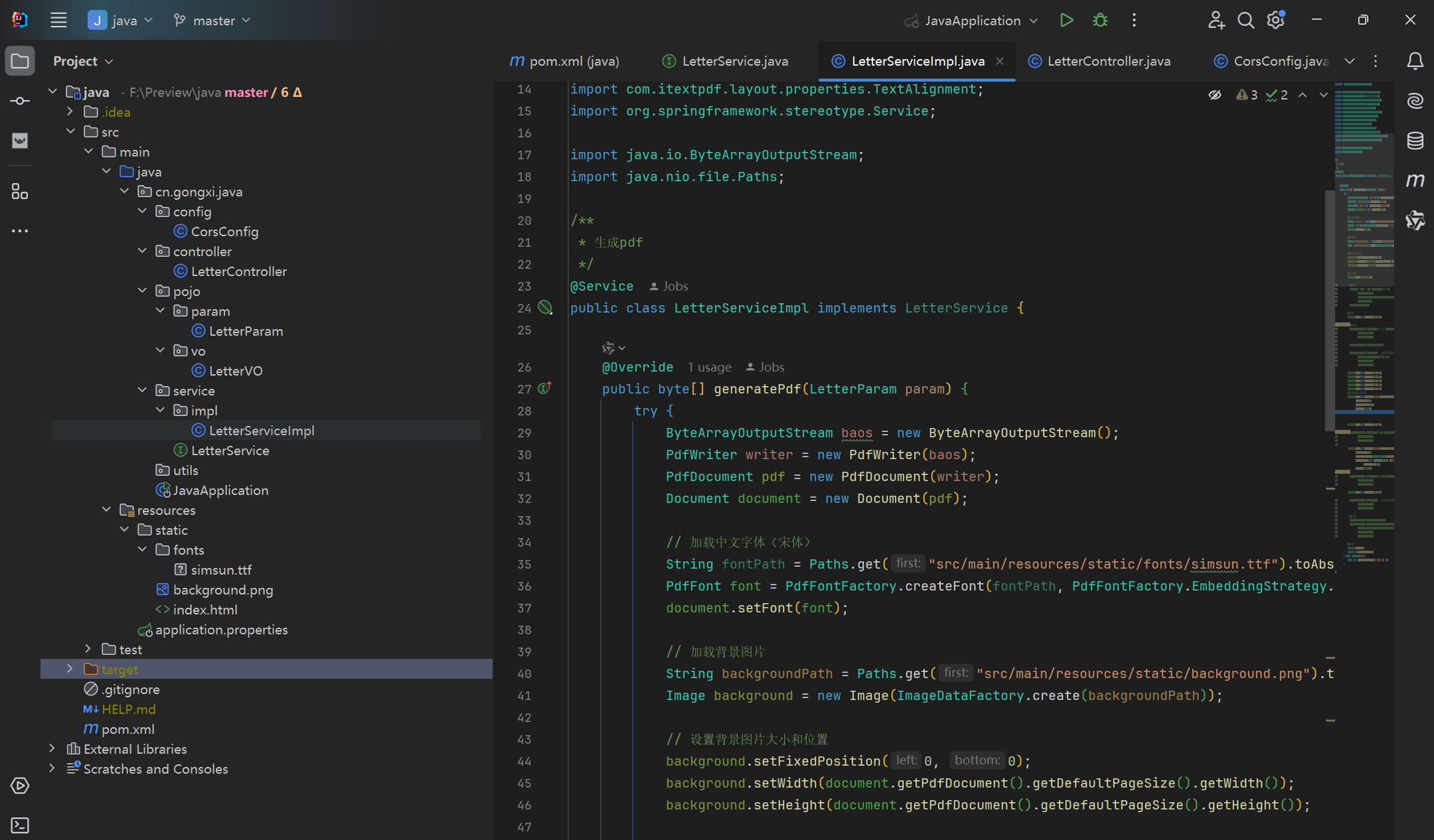Start debugging with the bug icon

coord(1100,20)
